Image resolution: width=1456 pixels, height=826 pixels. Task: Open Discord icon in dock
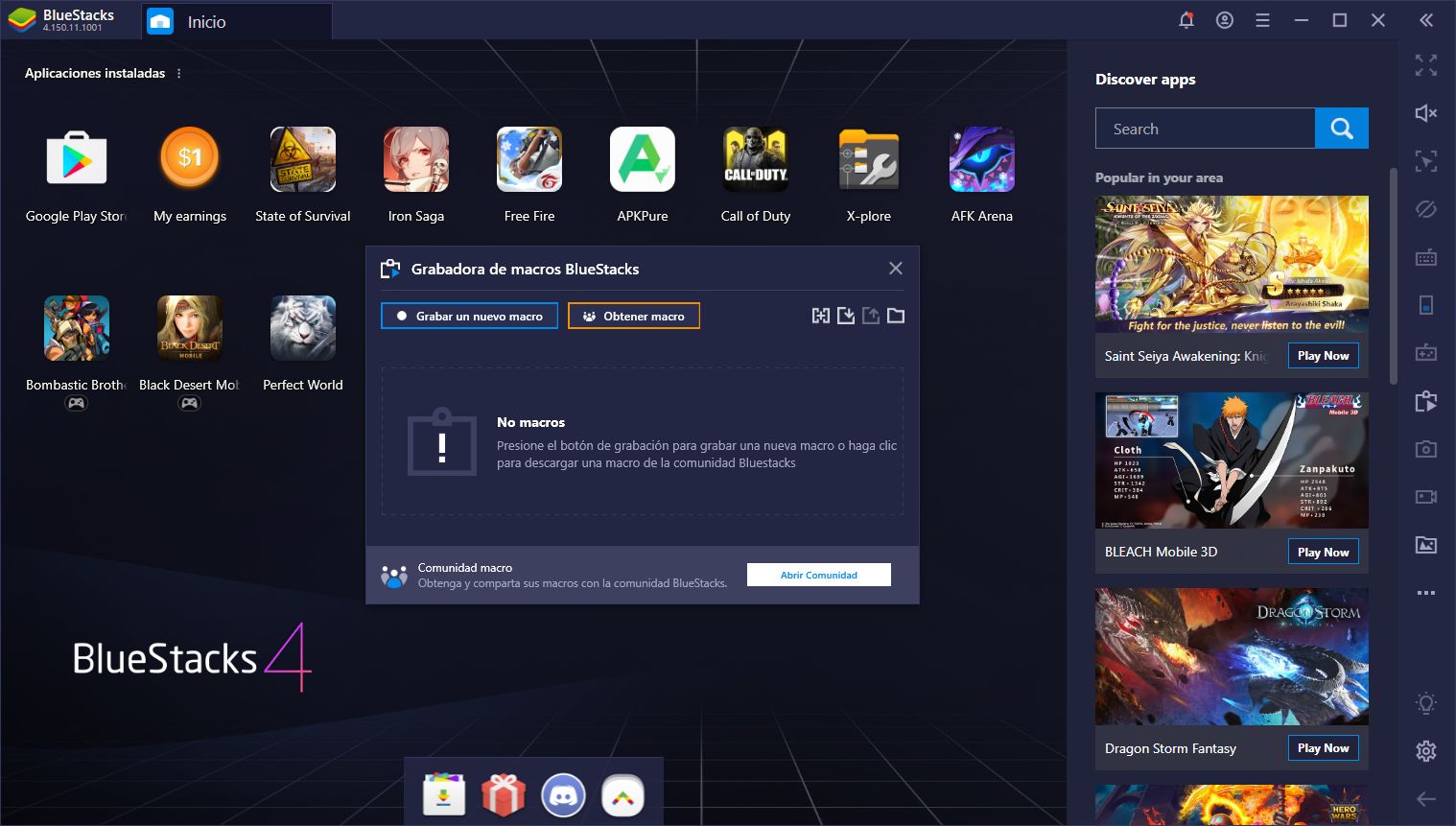(563, 795)
